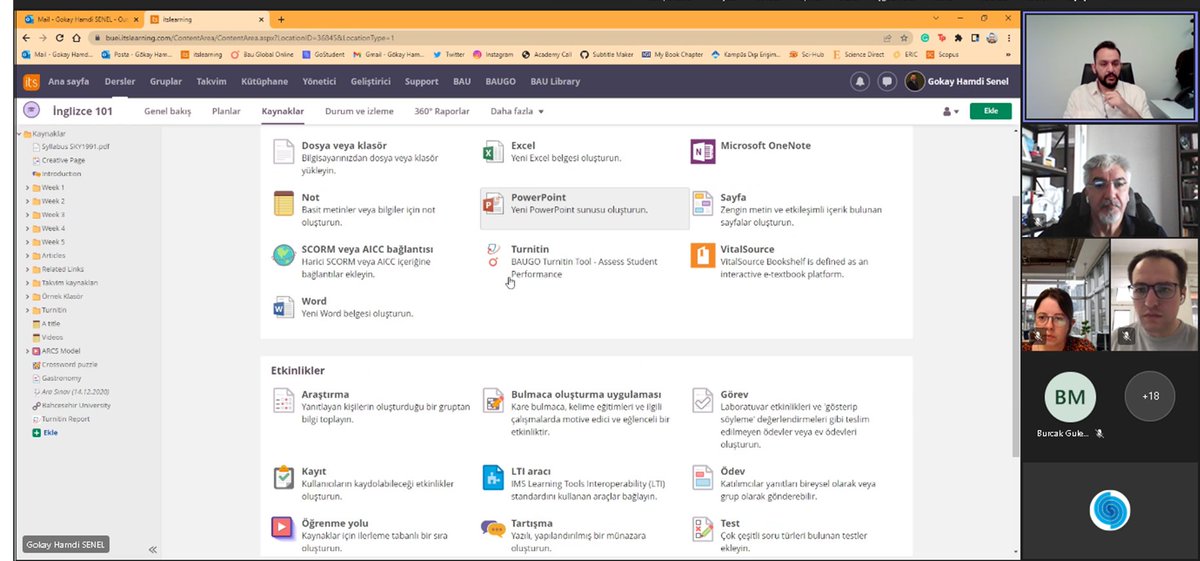Click the green Ekle button

[990, 112]
